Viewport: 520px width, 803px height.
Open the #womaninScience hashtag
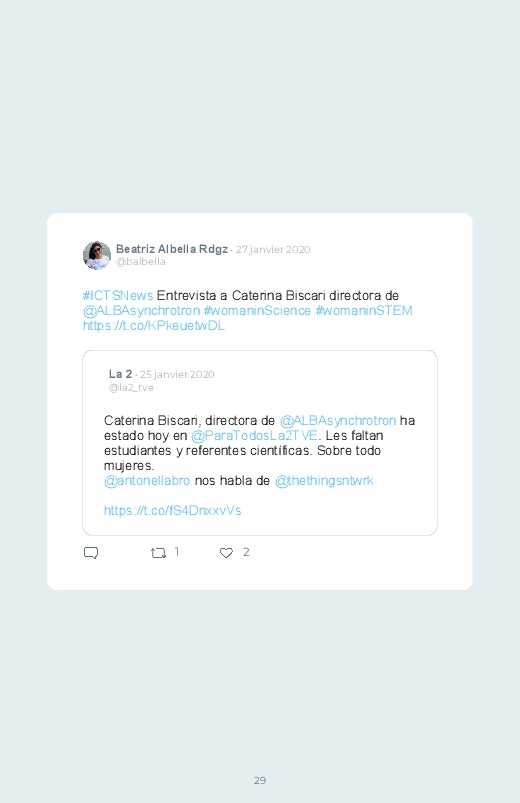[x=257, y=310]
